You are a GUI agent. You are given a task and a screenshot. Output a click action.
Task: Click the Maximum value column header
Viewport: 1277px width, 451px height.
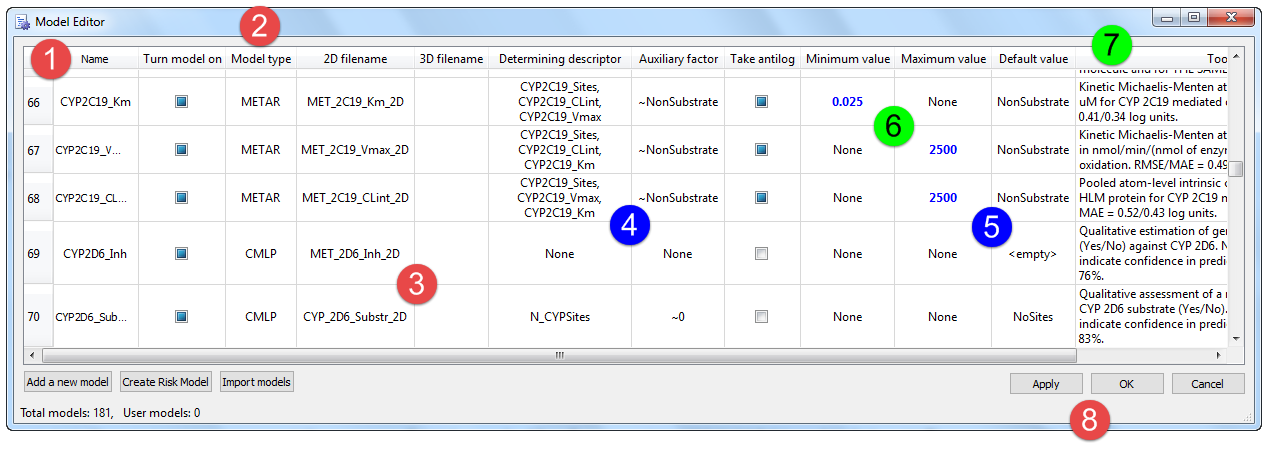coord(943,59)
